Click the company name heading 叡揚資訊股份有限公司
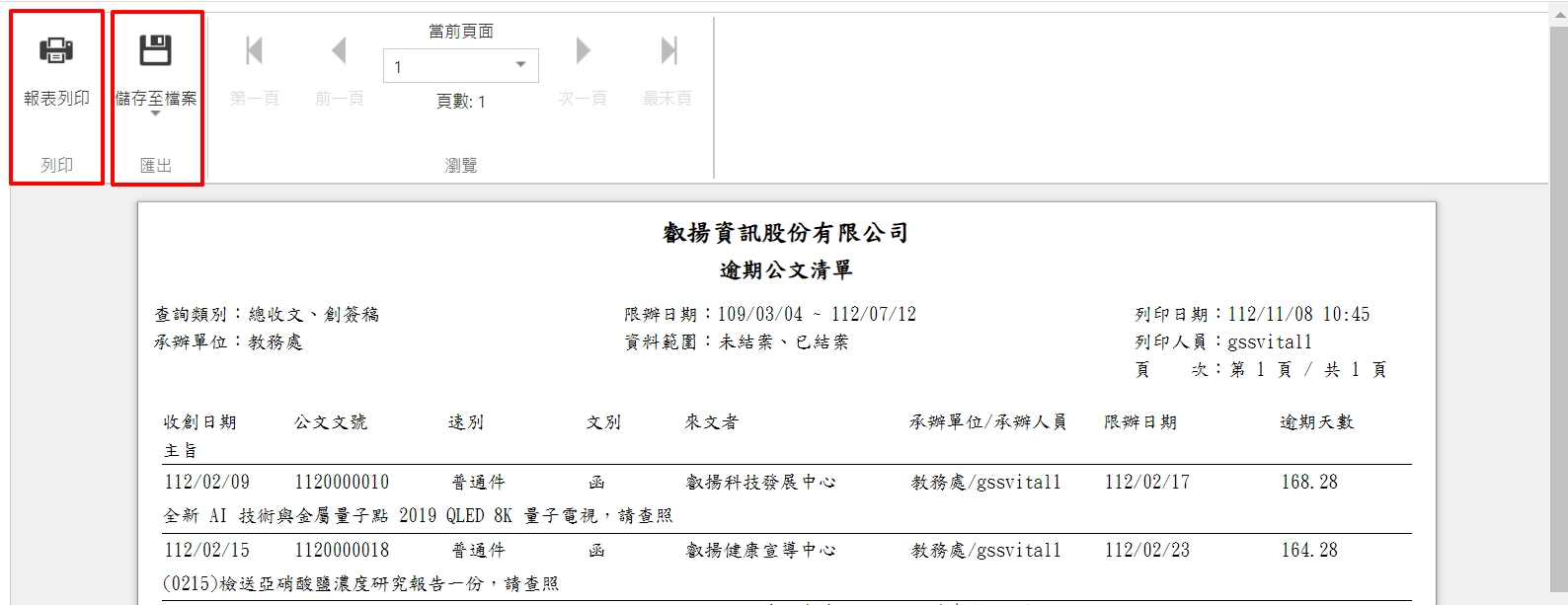Viewport: 1568px width, 605px height. [x=786, y=233]
